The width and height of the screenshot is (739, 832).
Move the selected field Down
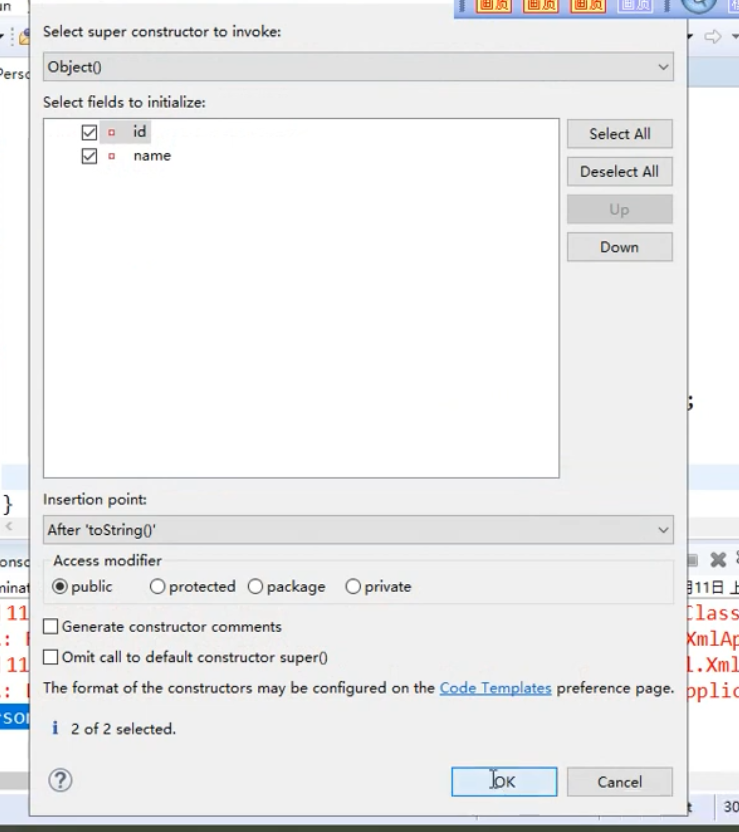[620, 247]
